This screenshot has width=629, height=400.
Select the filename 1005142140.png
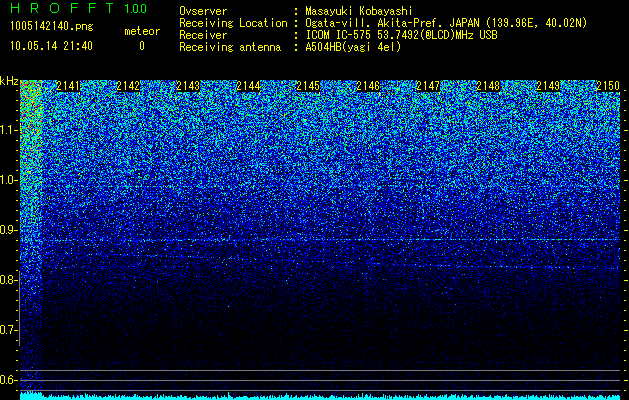coord(52,26)
